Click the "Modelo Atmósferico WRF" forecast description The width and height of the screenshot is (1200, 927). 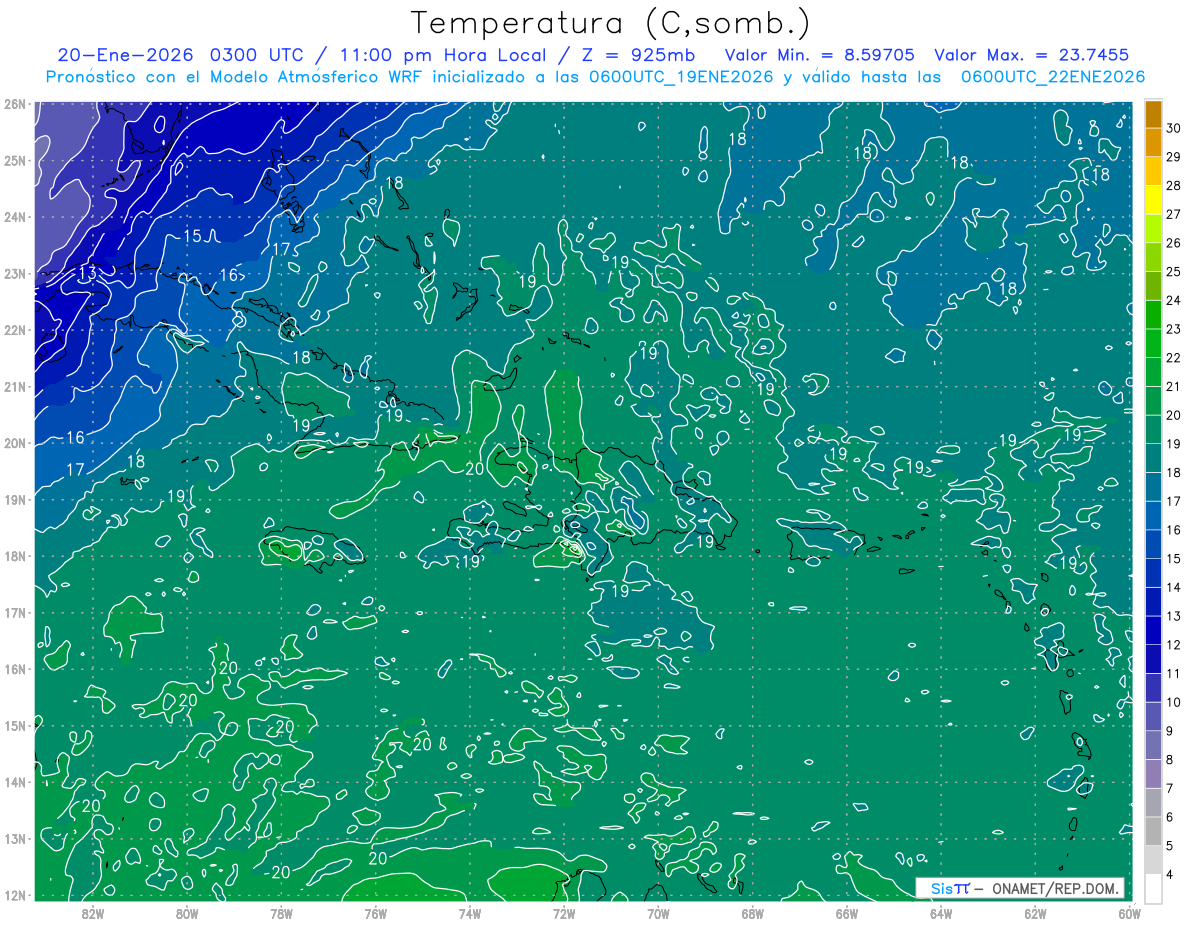tap(314, 77)
